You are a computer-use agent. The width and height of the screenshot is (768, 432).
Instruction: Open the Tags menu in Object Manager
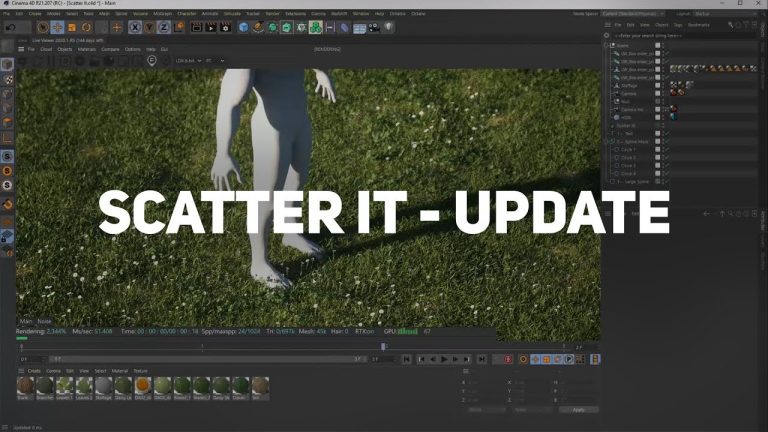pyautogui.click(x=677, y=24)
